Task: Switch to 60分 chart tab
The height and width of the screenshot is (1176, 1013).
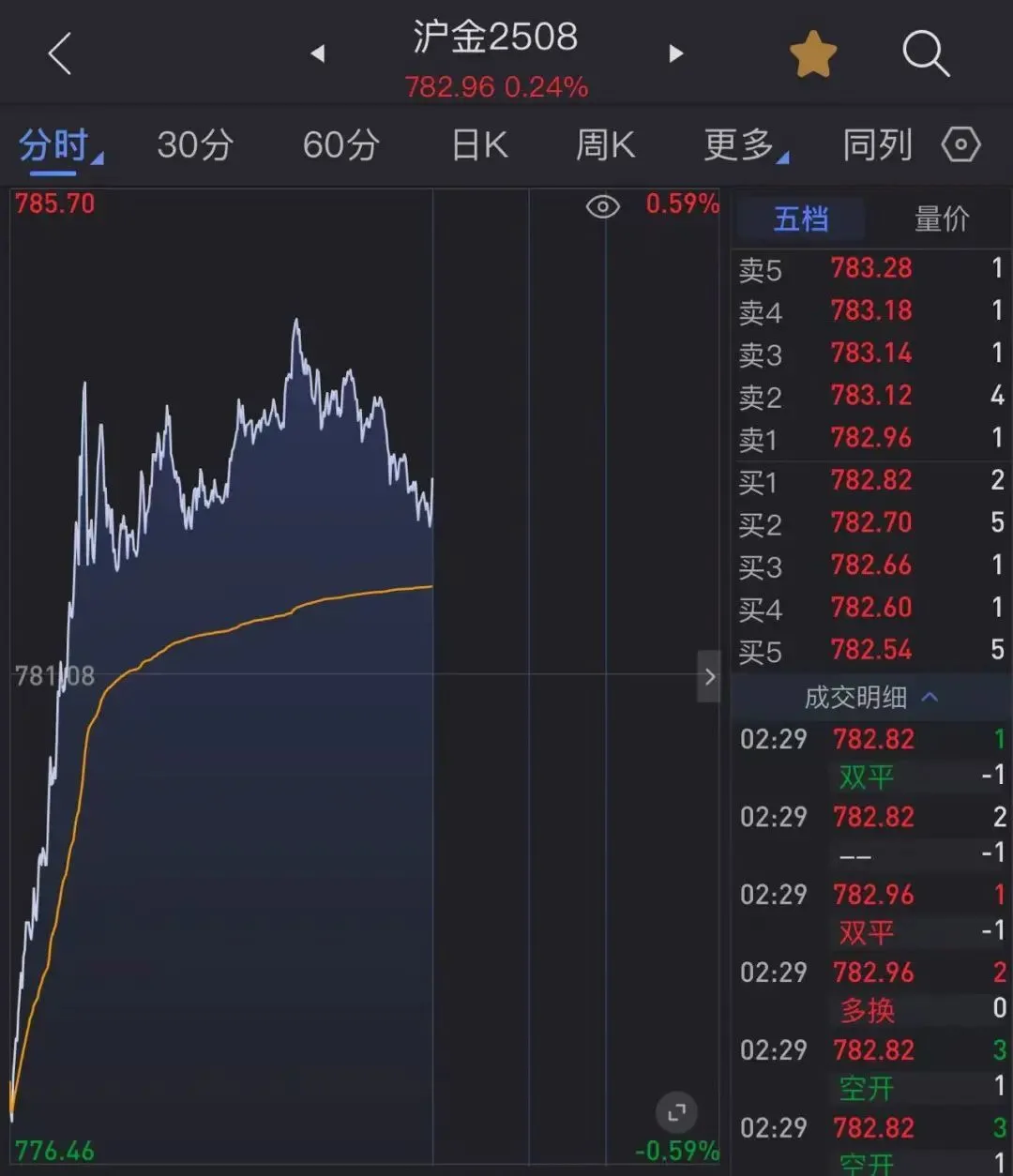Action: 341,145
